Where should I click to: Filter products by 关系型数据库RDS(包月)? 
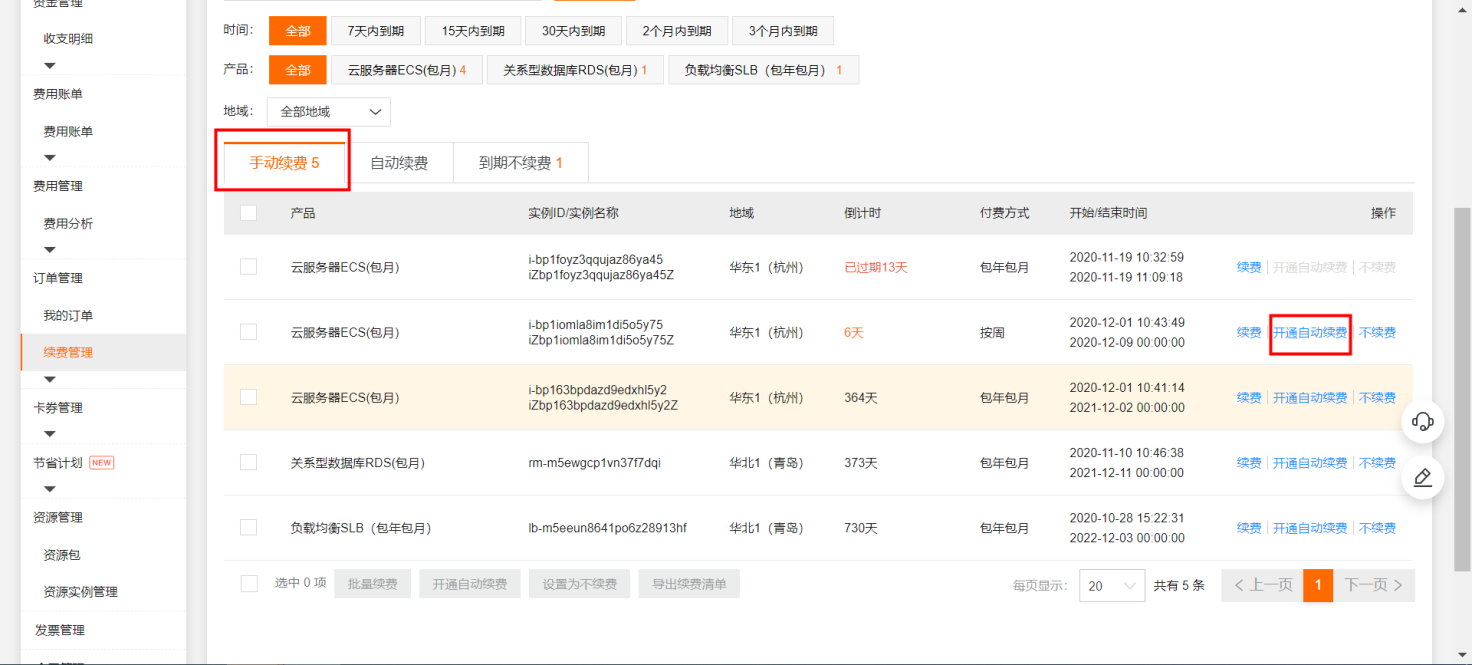[x=575, y=70]
